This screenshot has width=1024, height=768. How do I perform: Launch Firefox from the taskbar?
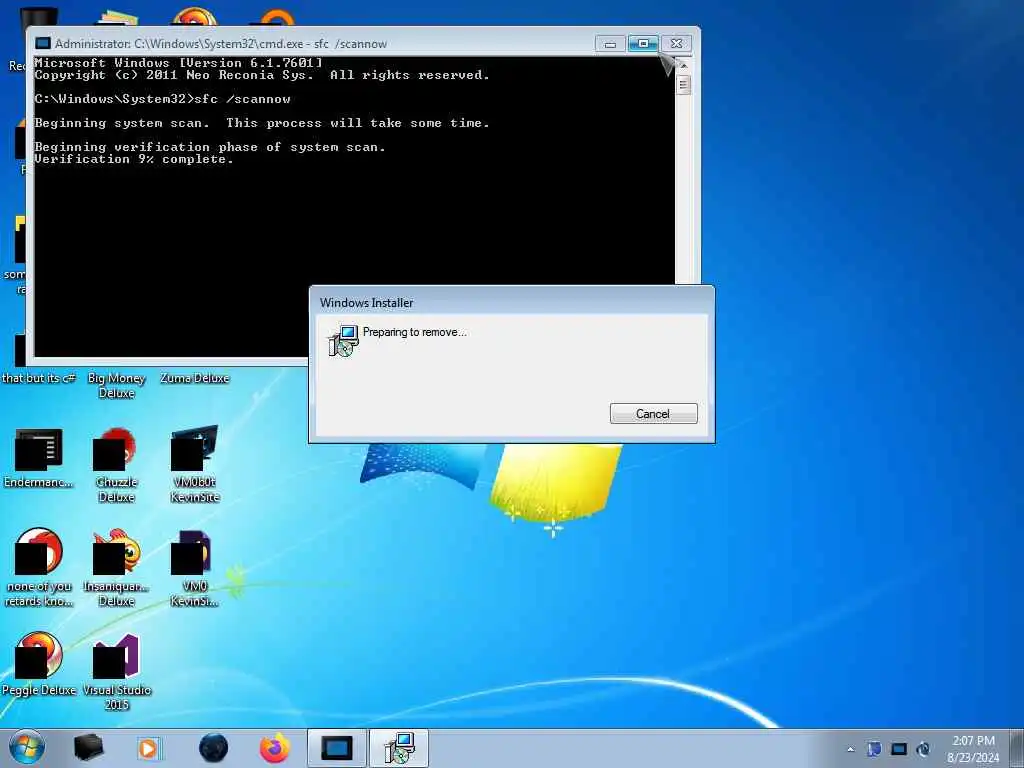click(275, 748)
